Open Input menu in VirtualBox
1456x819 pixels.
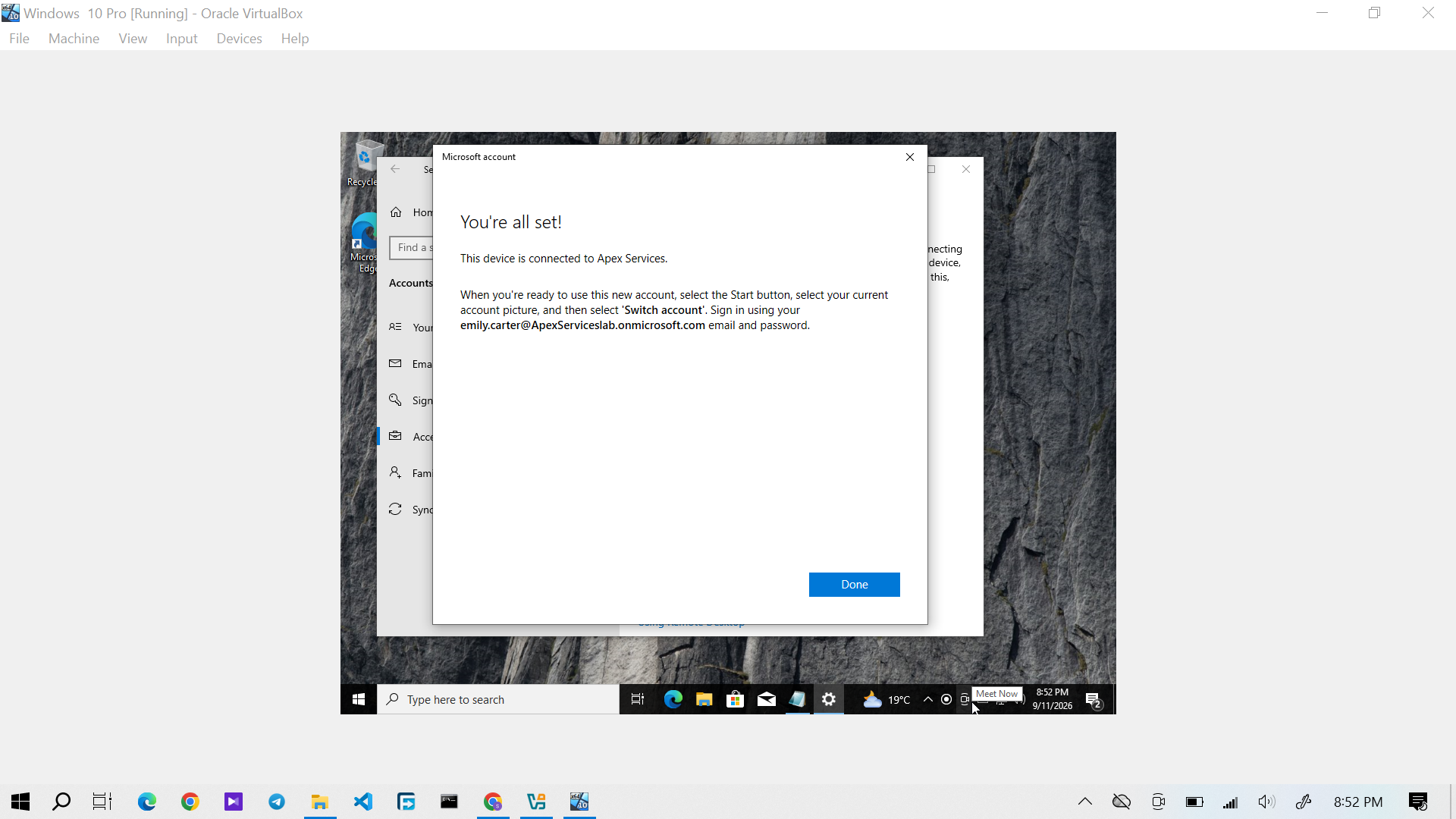pyautogui.click(x=181, y=39)
